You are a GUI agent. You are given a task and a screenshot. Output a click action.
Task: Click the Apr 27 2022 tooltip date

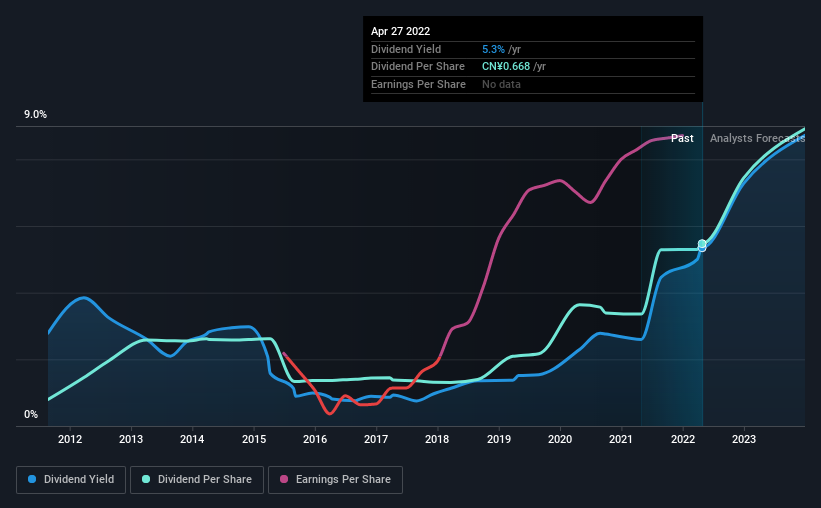(x=401, y=31)
